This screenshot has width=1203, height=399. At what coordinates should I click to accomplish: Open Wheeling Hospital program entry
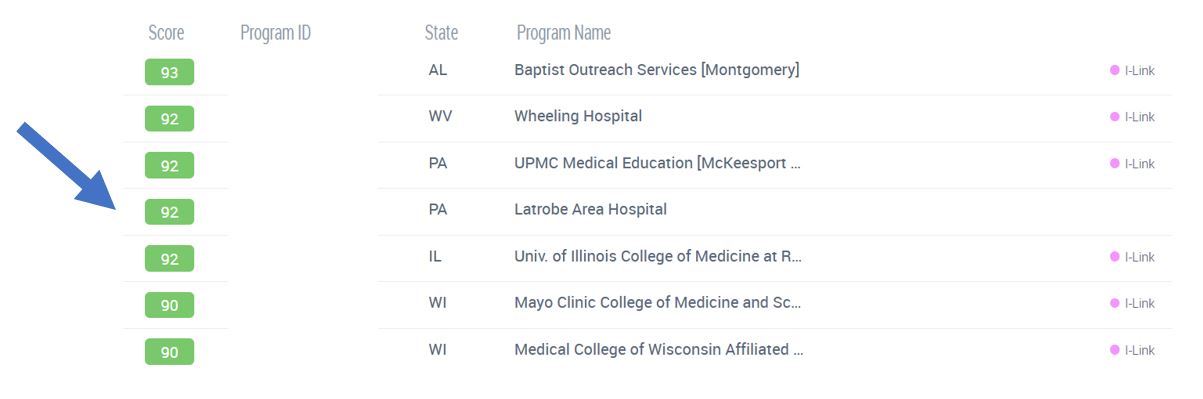pos(578,116)
